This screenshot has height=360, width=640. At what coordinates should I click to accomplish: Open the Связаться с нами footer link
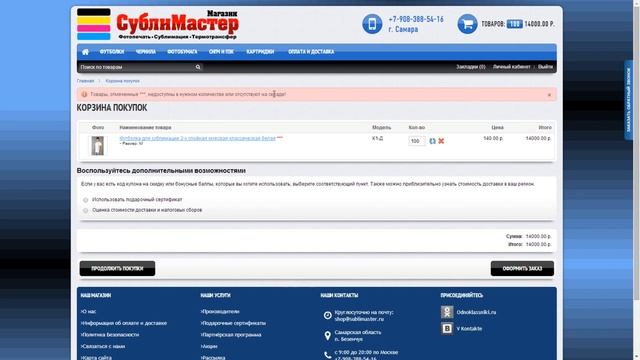[103, 346]
